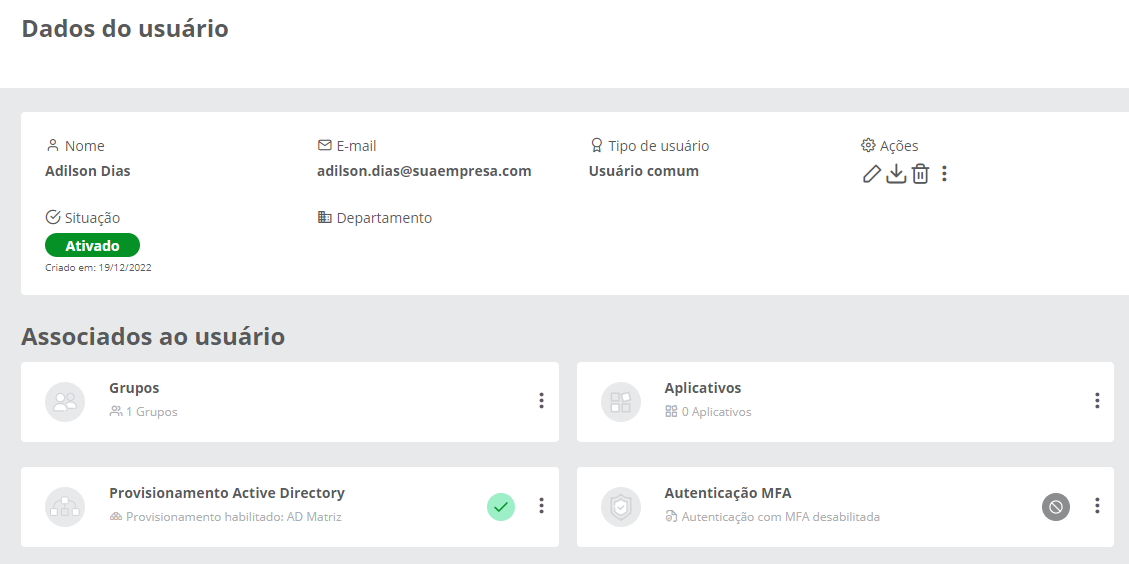Viewport: 1129px width, 564px height.
Task: Open the Grupos card title
Action: pyautogui.click(x=134, y=388)
